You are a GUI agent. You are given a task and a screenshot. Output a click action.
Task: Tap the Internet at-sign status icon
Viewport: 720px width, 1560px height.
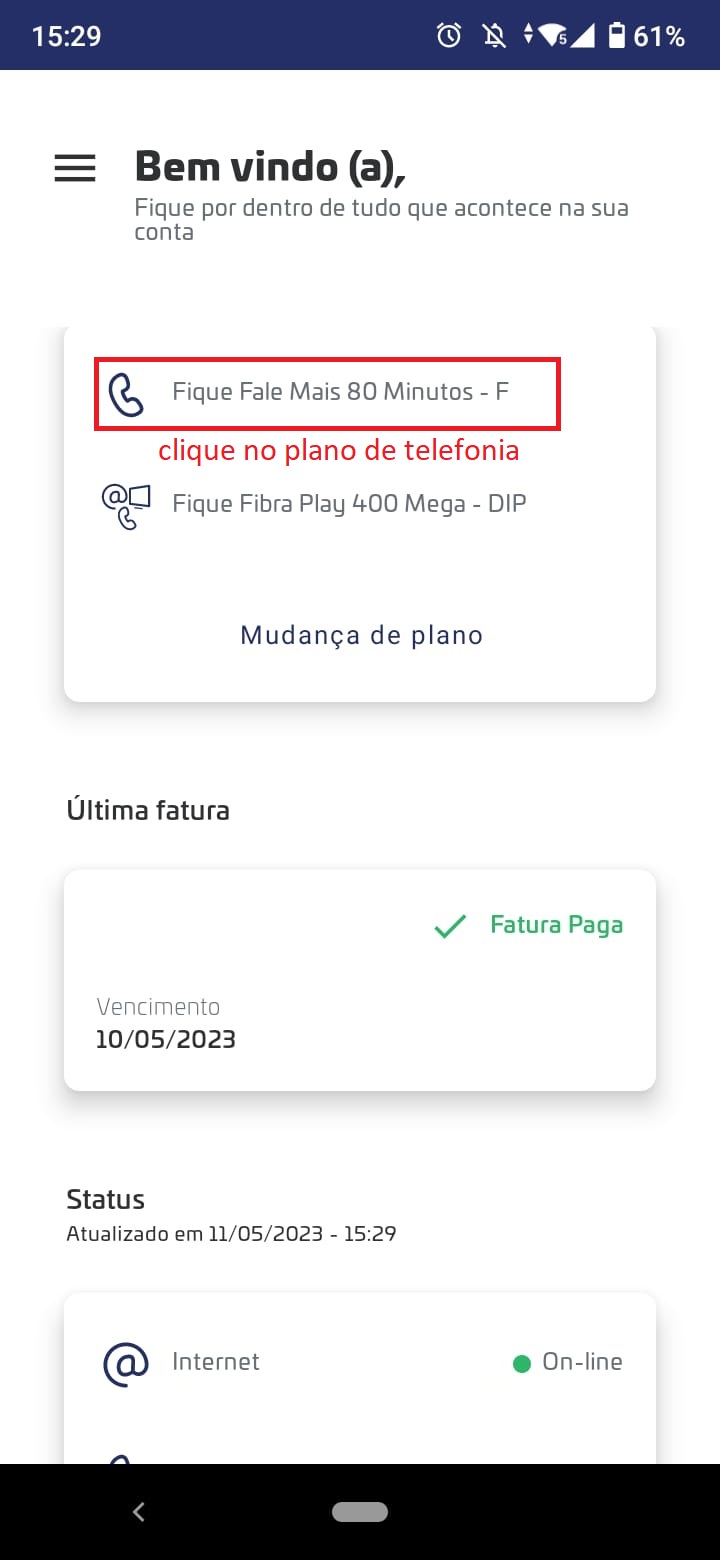pos(126,1363)
